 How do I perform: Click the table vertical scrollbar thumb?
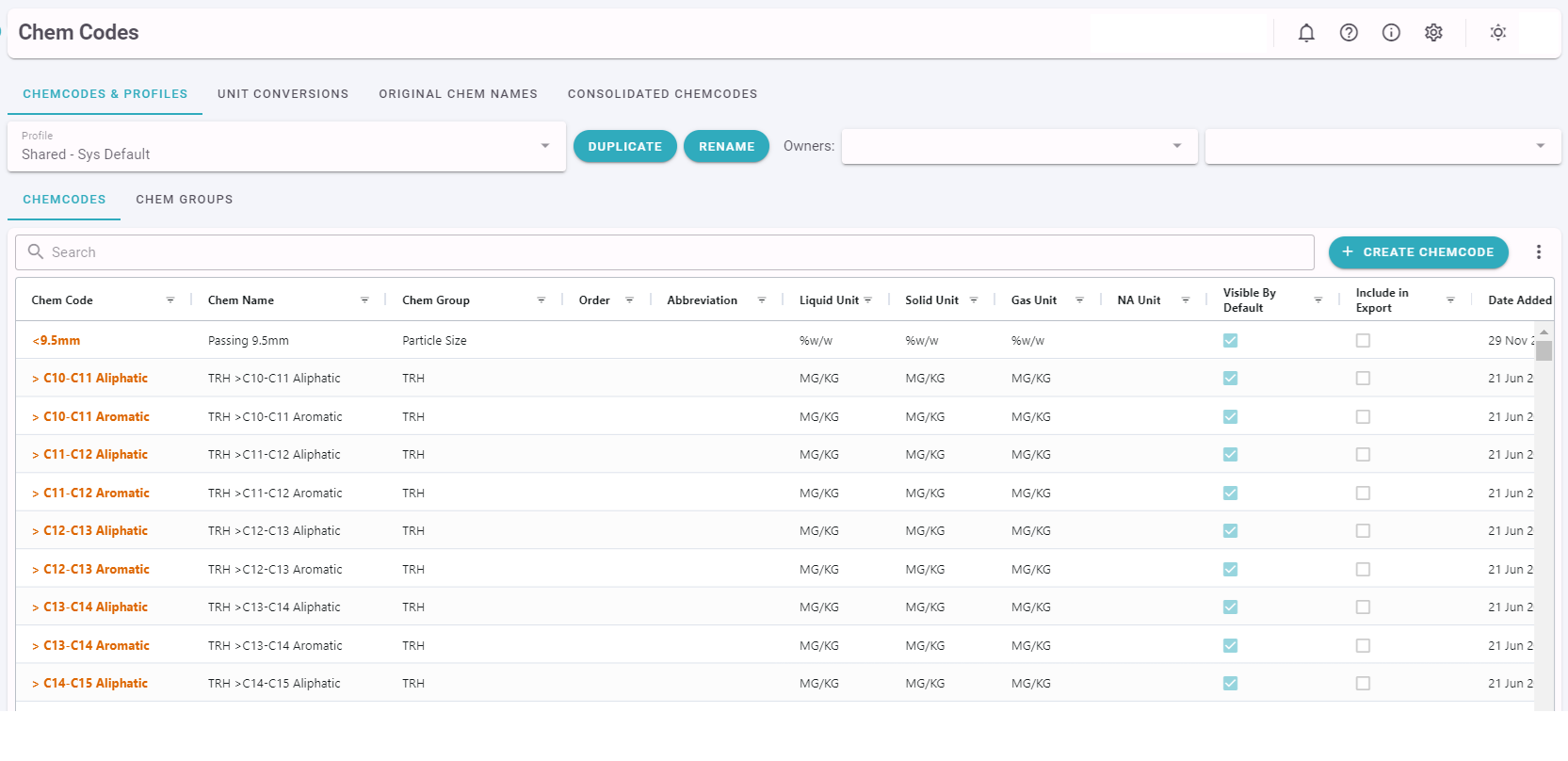tap(1544, 351)
